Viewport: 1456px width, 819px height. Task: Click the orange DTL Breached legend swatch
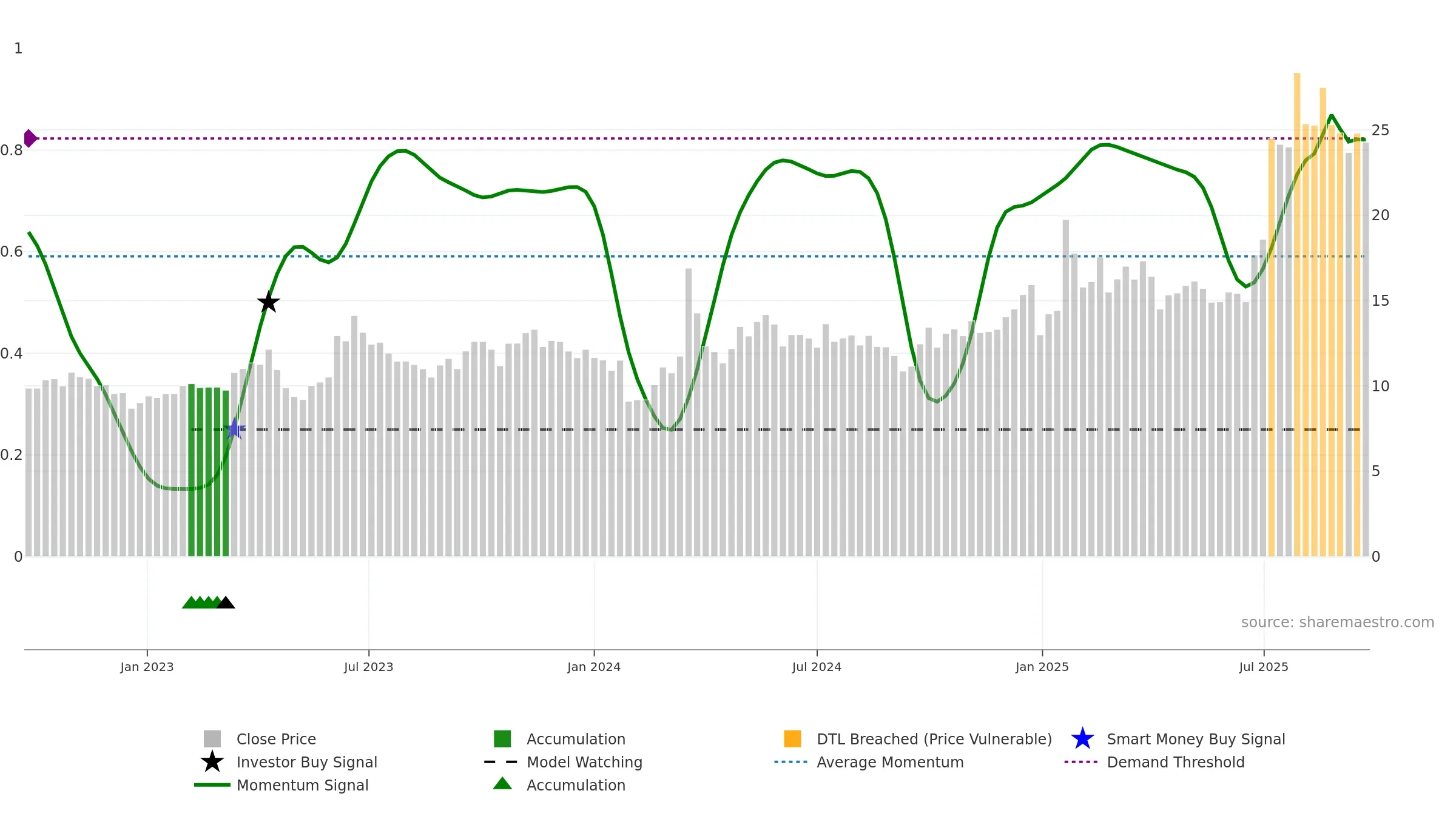coord(792,739)
